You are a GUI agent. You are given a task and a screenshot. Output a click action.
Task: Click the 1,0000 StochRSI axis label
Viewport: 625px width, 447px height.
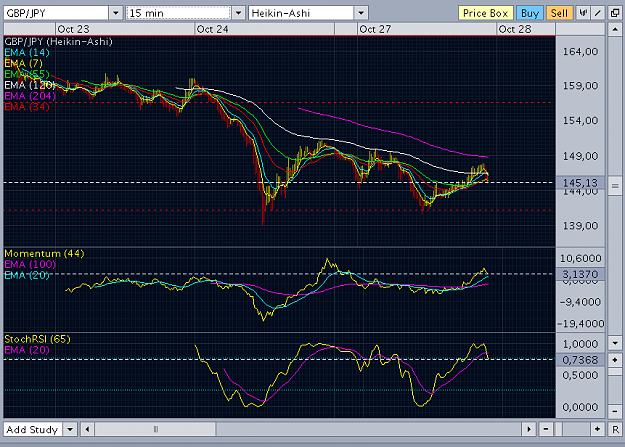point(580,344)
